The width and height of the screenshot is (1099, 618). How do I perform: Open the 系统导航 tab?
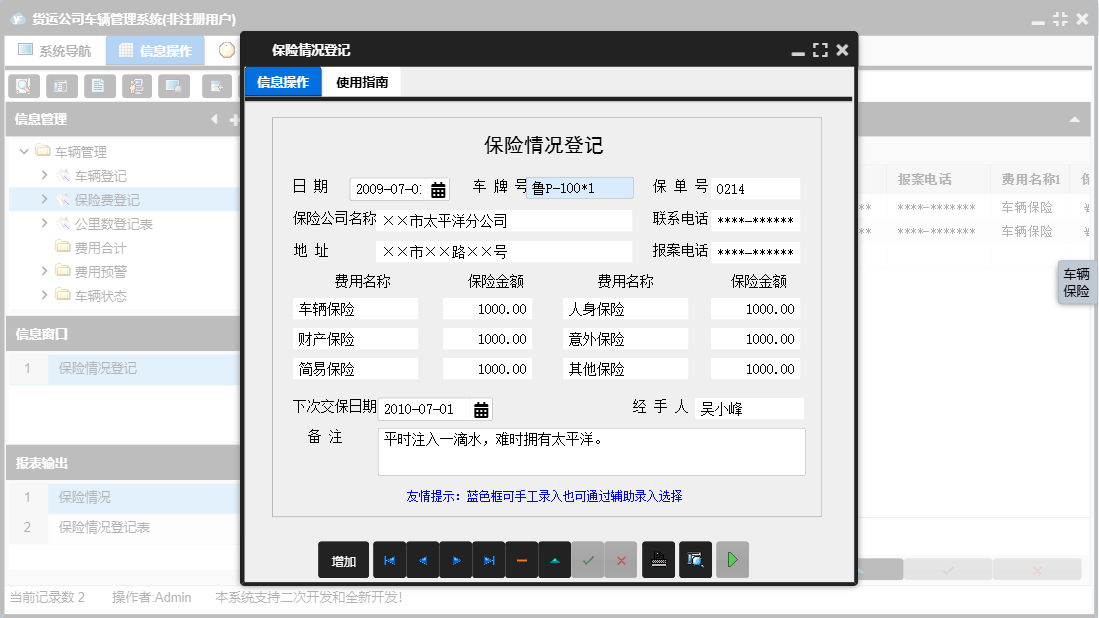(x=55, y=49)
